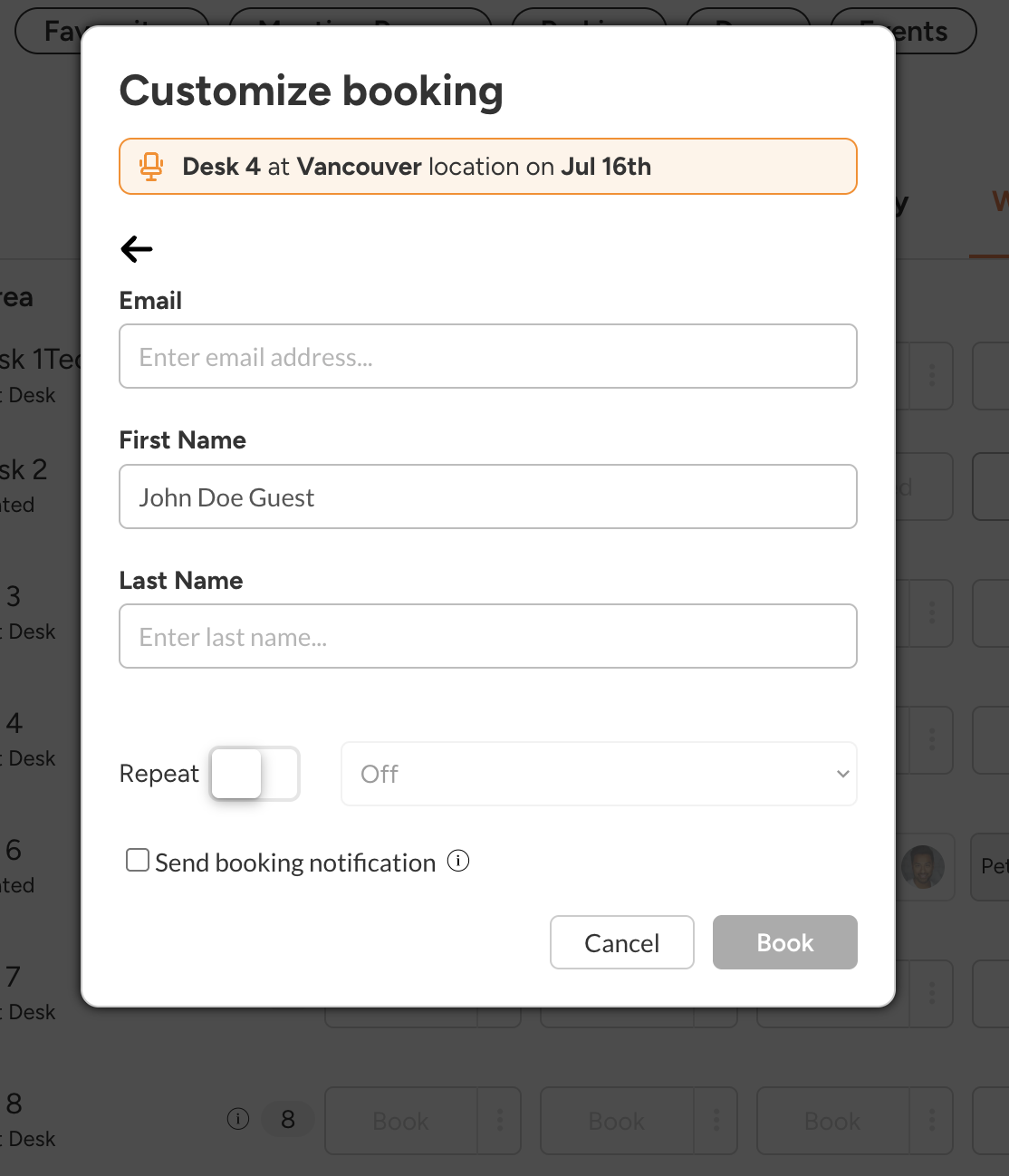Click the Cancel button
This screenshot has width=1009, height=1176.
[x=622, y=942]
